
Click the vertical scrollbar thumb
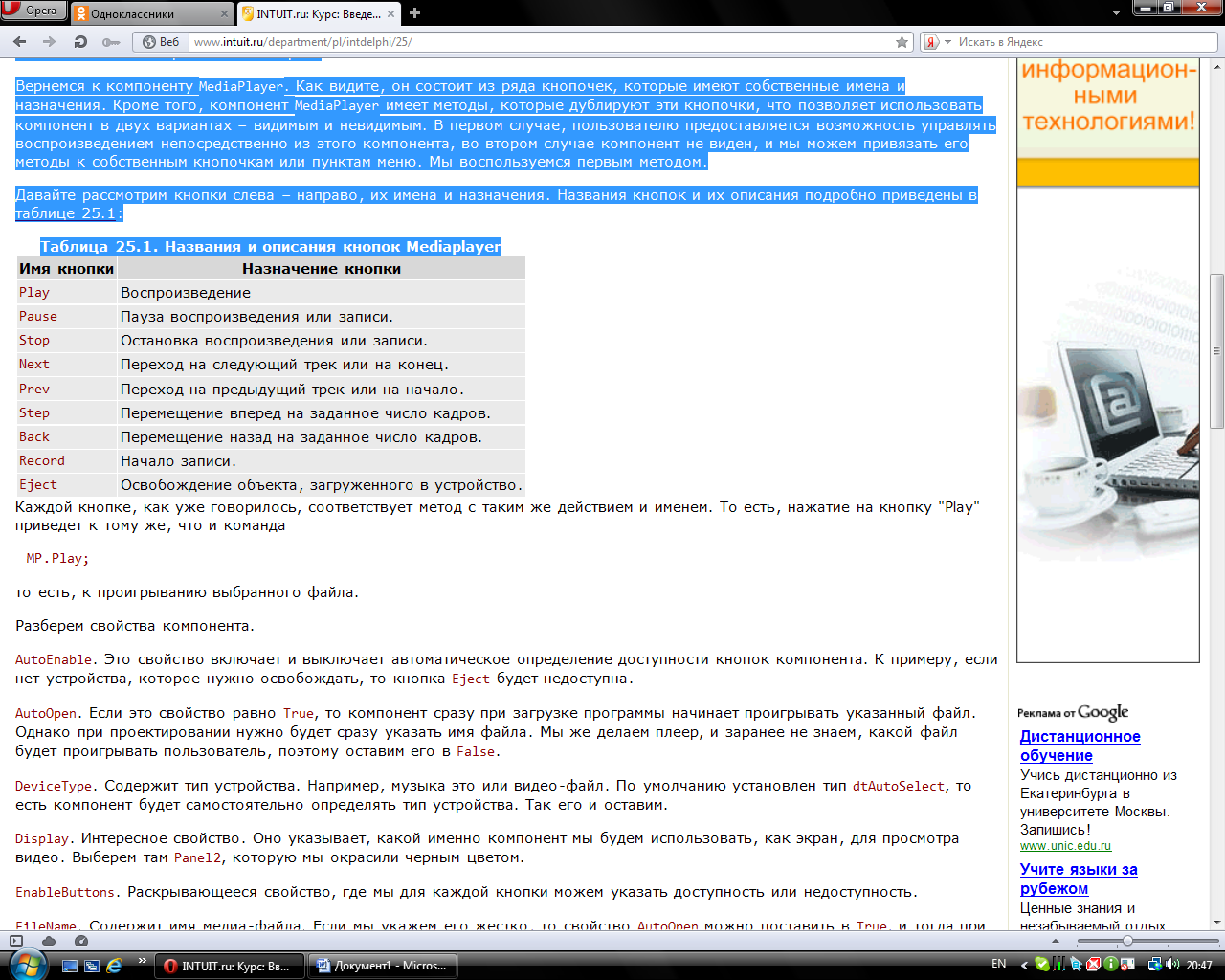(x=1217, y=350)
